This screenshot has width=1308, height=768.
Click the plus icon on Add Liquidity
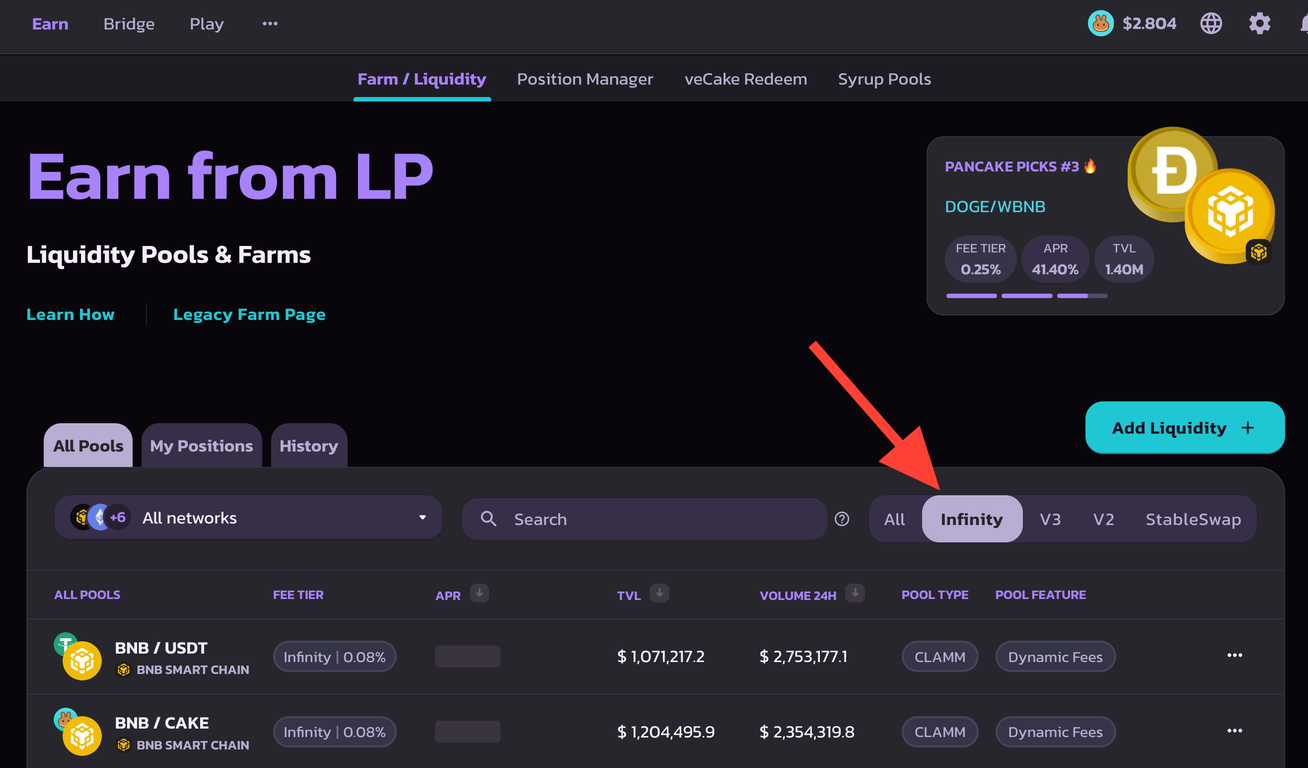click(1247, 428)
